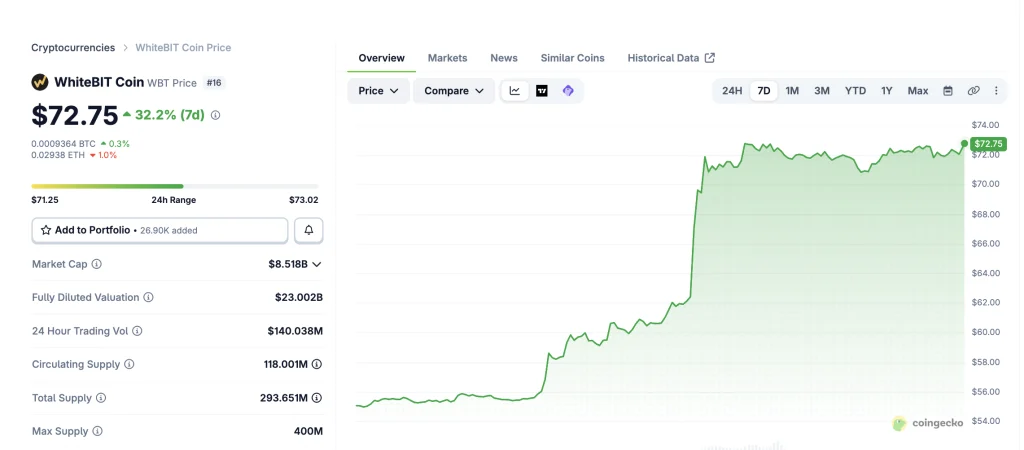Click the info icon next to Fully Diluted Valuation
The width and height of the screenshot is (1024, 450).
point(148,297)
